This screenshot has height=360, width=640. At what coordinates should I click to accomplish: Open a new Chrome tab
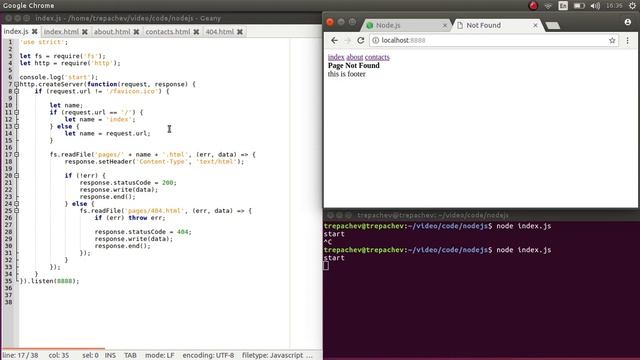(553, 25)
